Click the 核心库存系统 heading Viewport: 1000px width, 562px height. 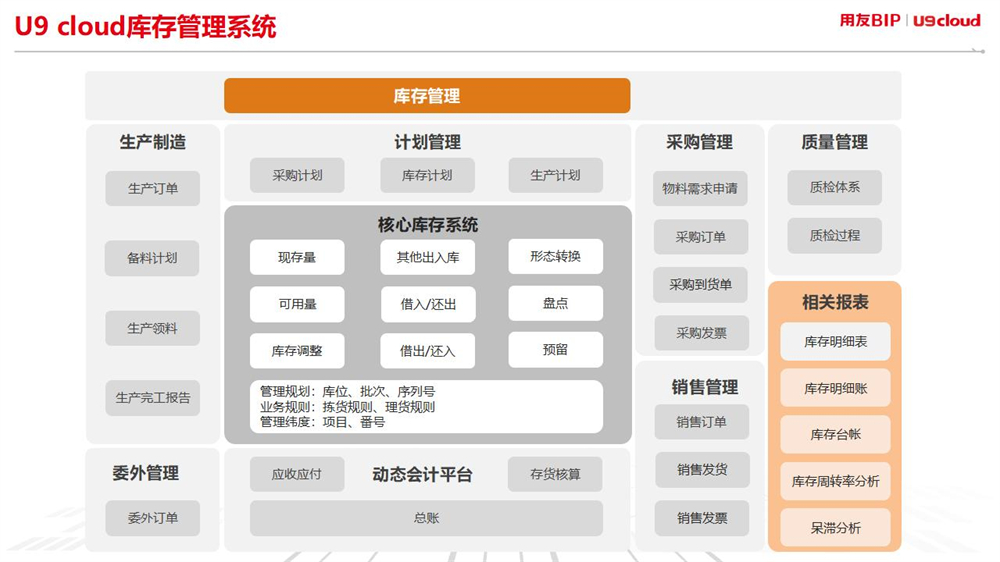point(427,225)
